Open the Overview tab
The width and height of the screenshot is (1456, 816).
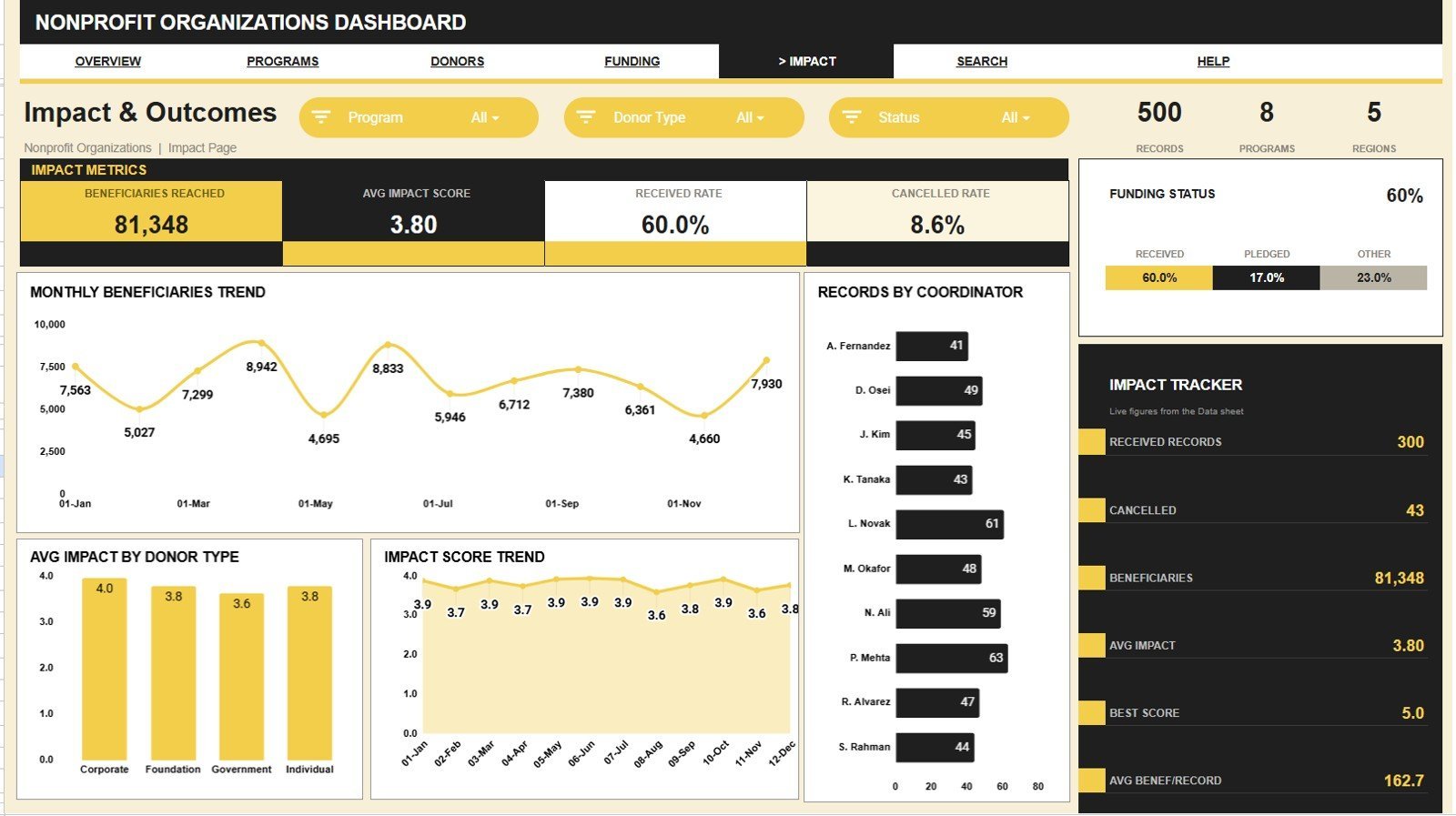107,61
